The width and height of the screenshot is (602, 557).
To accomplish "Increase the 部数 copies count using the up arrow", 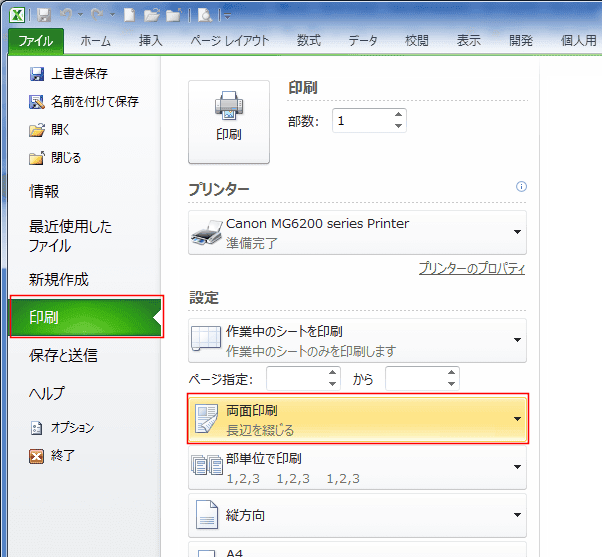I will pyautogui.click(x=399, y=114).
